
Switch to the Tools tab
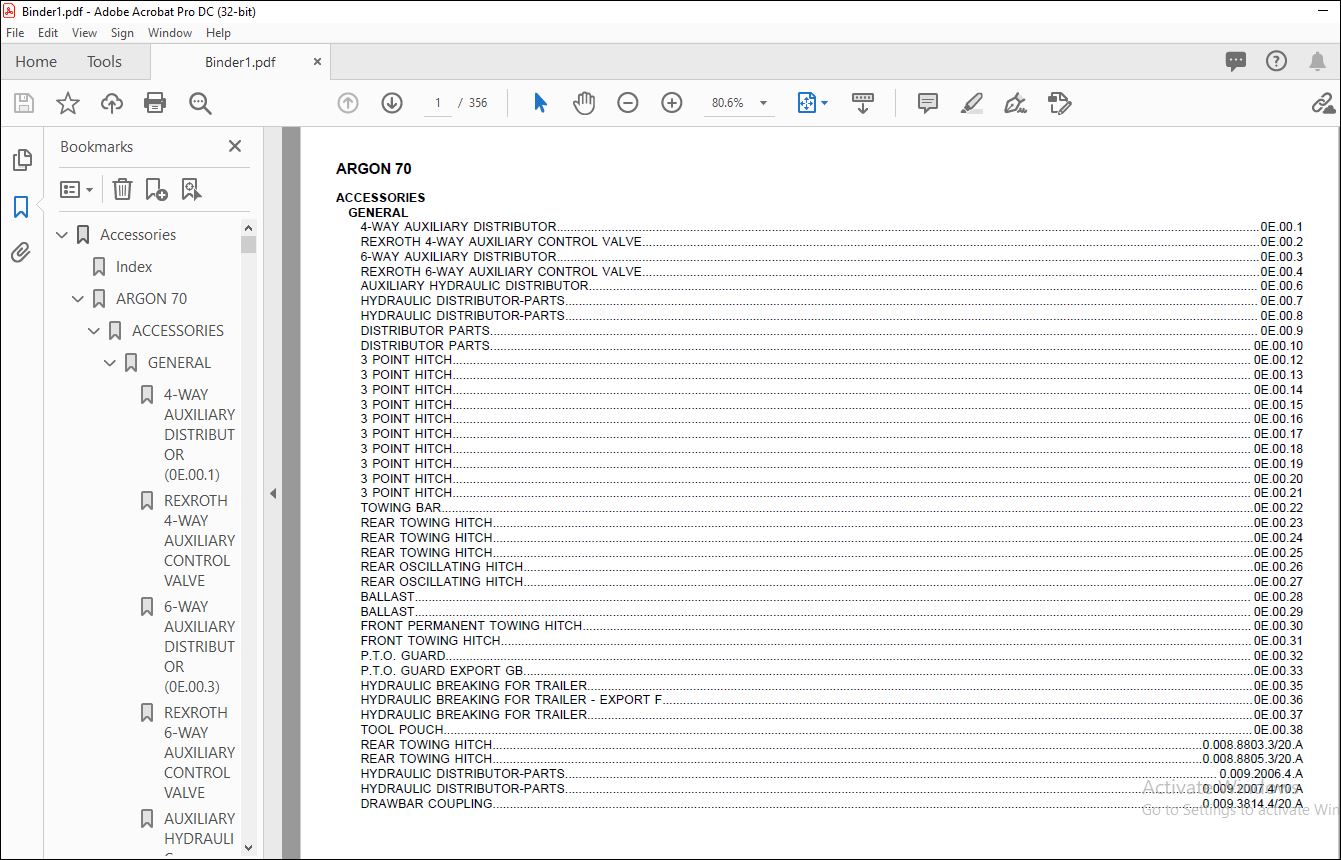104,62
